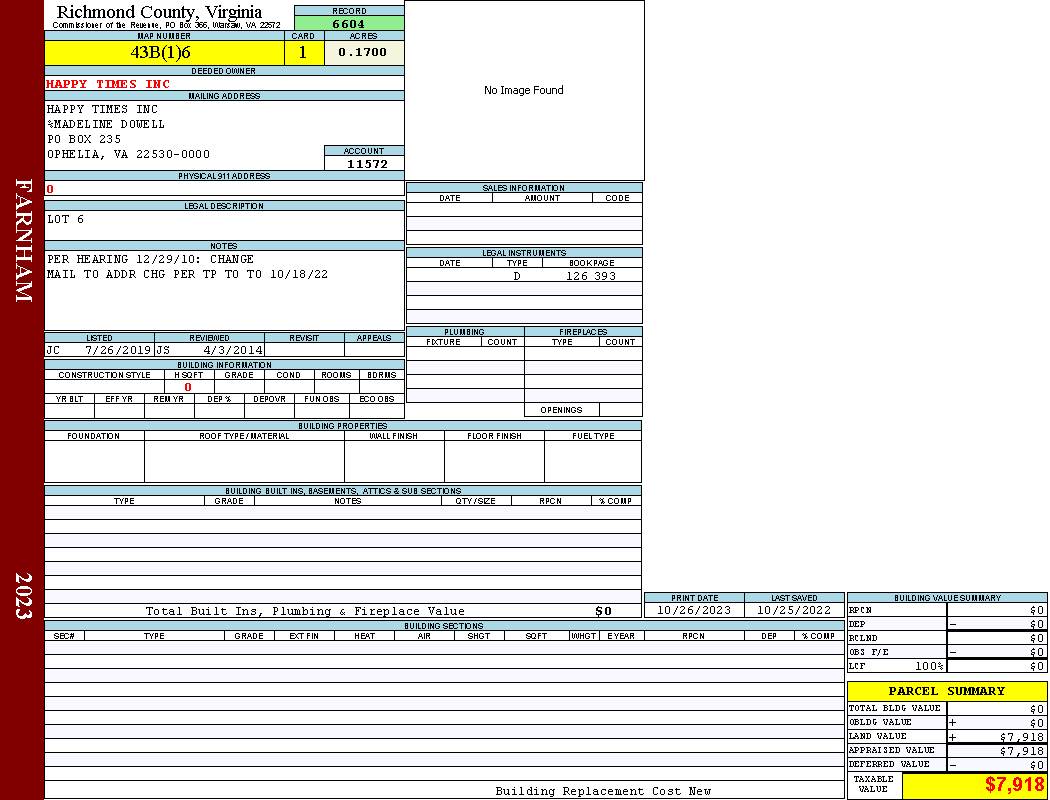Click the yellow Parcel Summary header
The width and height of the screenshot is (1050, 800).
coord(946,691)
